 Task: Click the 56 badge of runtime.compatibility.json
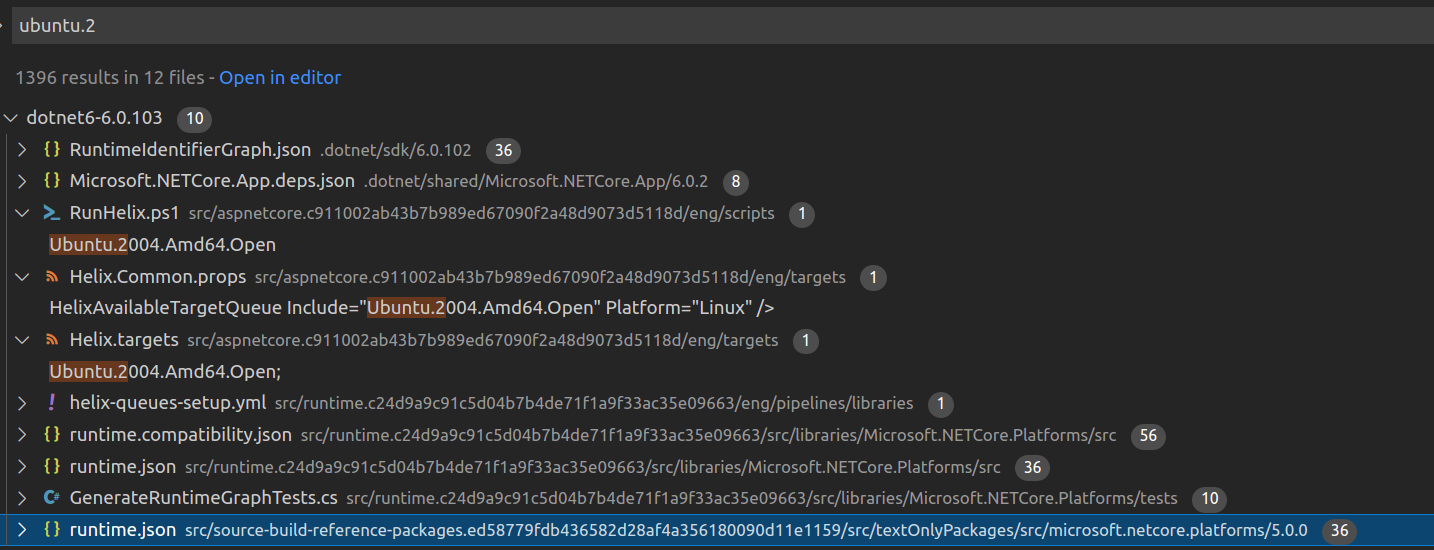(x=1148, y=436)
